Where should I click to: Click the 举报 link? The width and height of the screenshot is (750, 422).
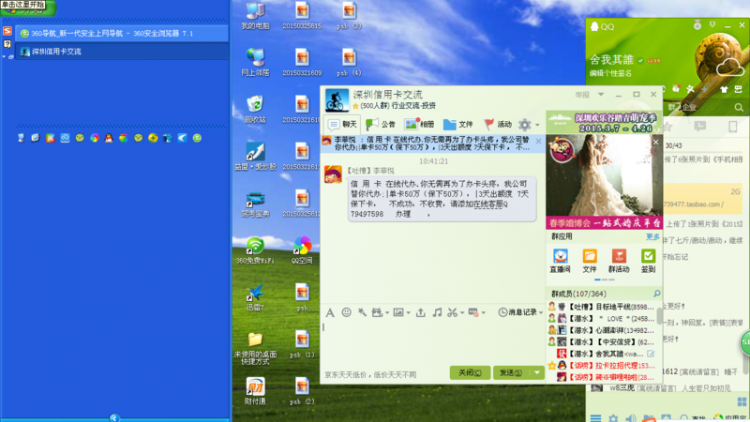click(x=582, y=95)
